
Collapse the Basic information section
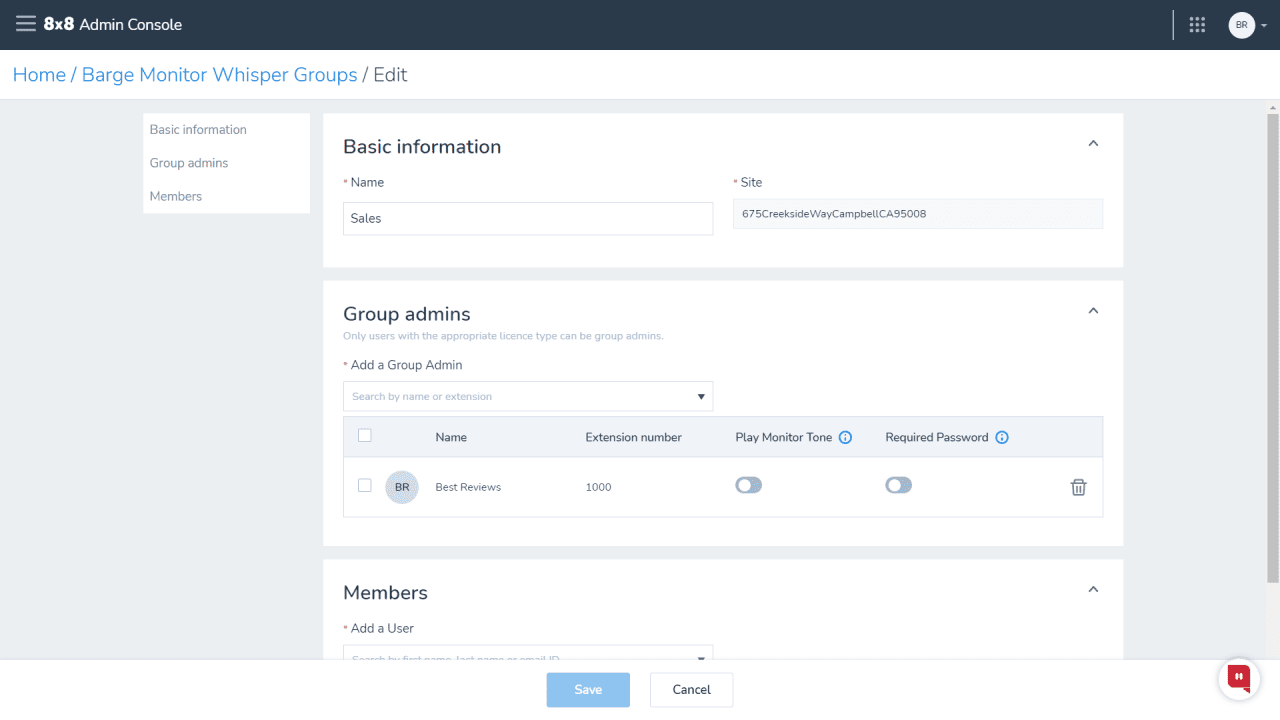pos(1093,143)
